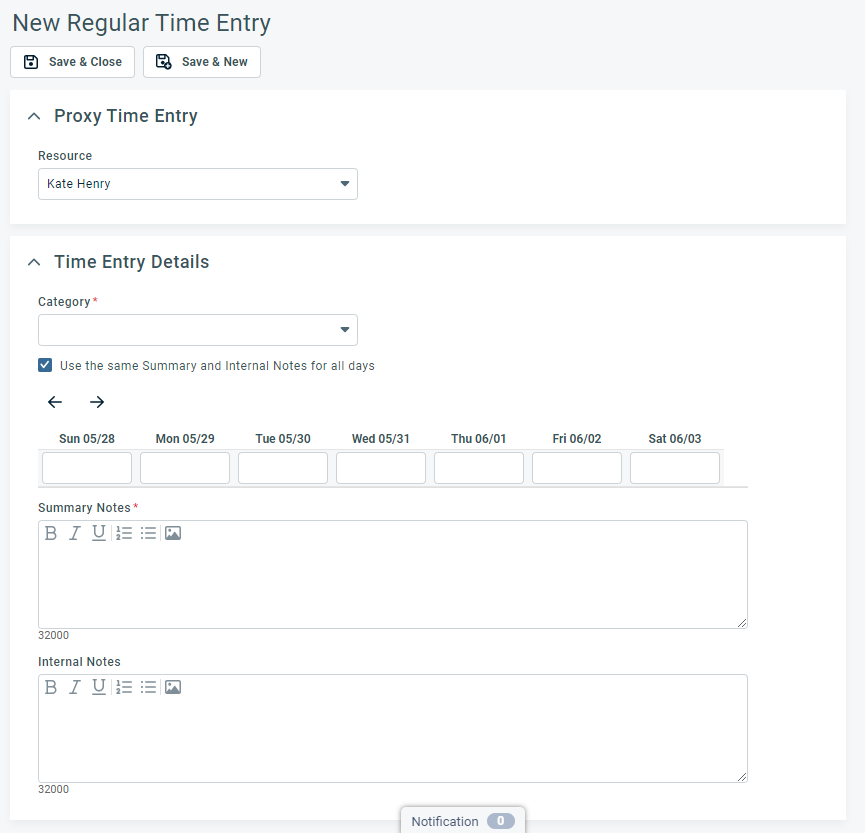Insert an image into Summary Notes
Viewport: 865px width, 833px height.
(173, 532)
